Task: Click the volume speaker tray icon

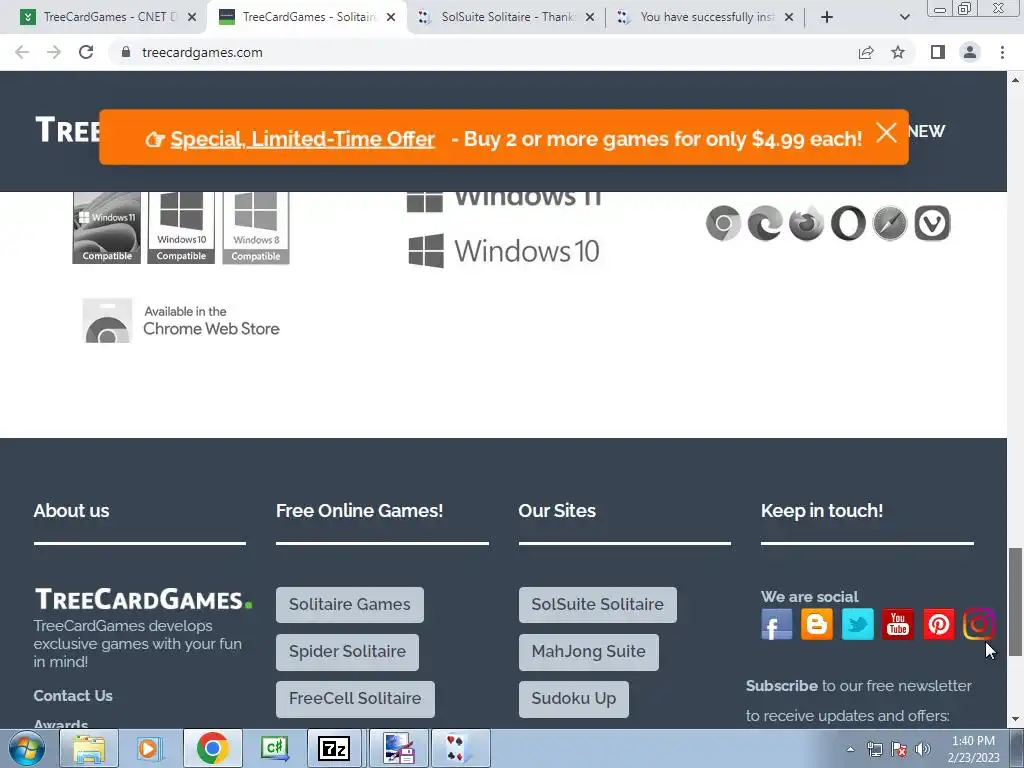Action: [922, 749]
